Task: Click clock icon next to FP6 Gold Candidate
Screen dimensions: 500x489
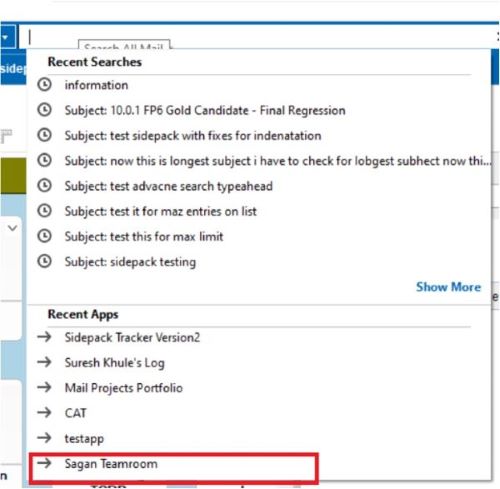Action: click(44, 110)
